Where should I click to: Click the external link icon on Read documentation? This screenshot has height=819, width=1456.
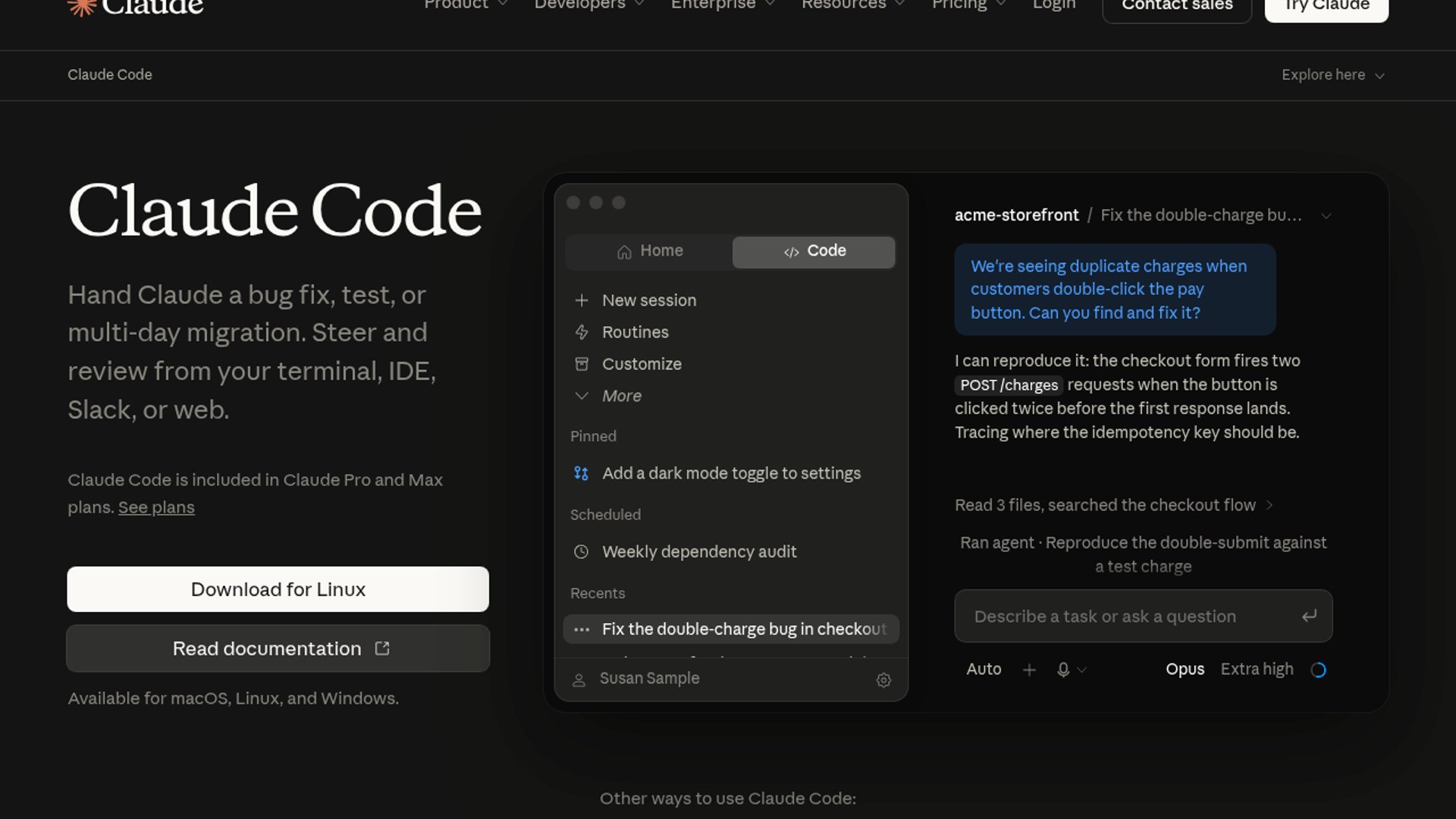point(382,648)
